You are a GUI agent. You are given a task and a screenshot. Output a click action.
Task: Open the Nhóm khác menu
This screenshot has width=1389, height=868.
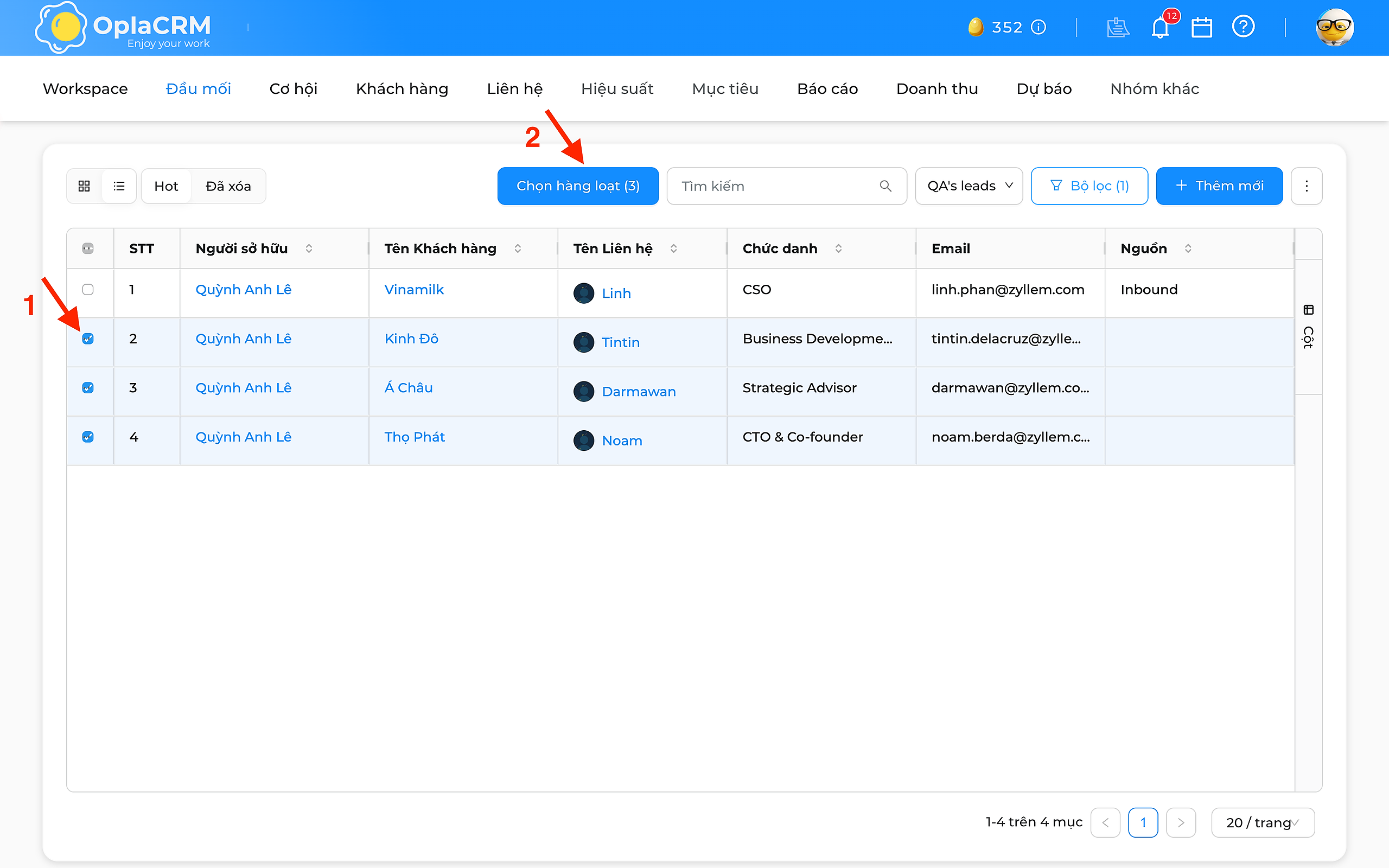click(x=1154, y=89)
